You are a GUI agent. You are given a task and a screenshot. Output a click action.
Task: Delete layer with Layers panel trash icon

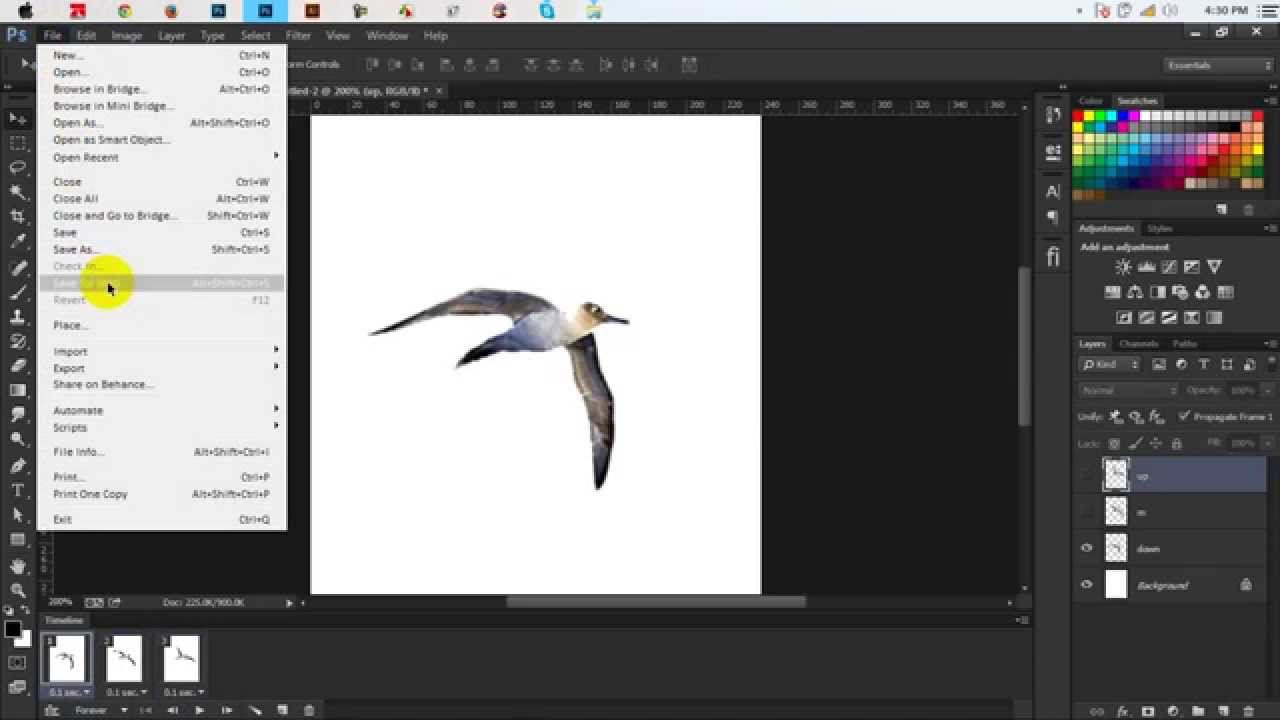[1250, 712]
